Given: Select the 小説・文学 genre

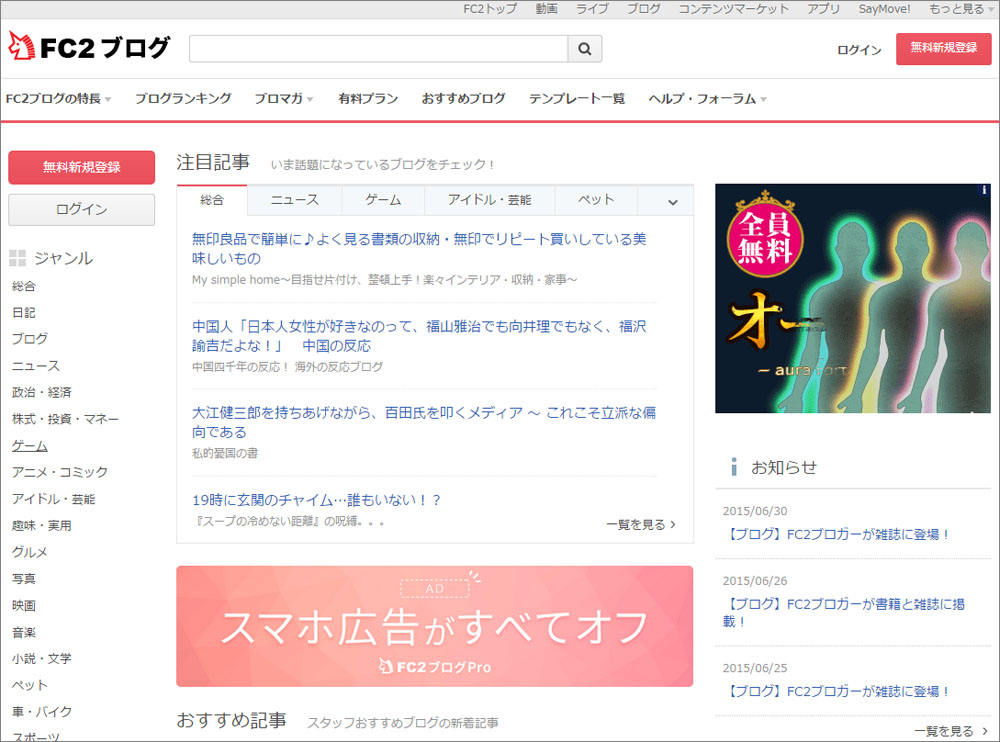Looking at the screenshot, I should pyautogui.click(x=41, y=658).
